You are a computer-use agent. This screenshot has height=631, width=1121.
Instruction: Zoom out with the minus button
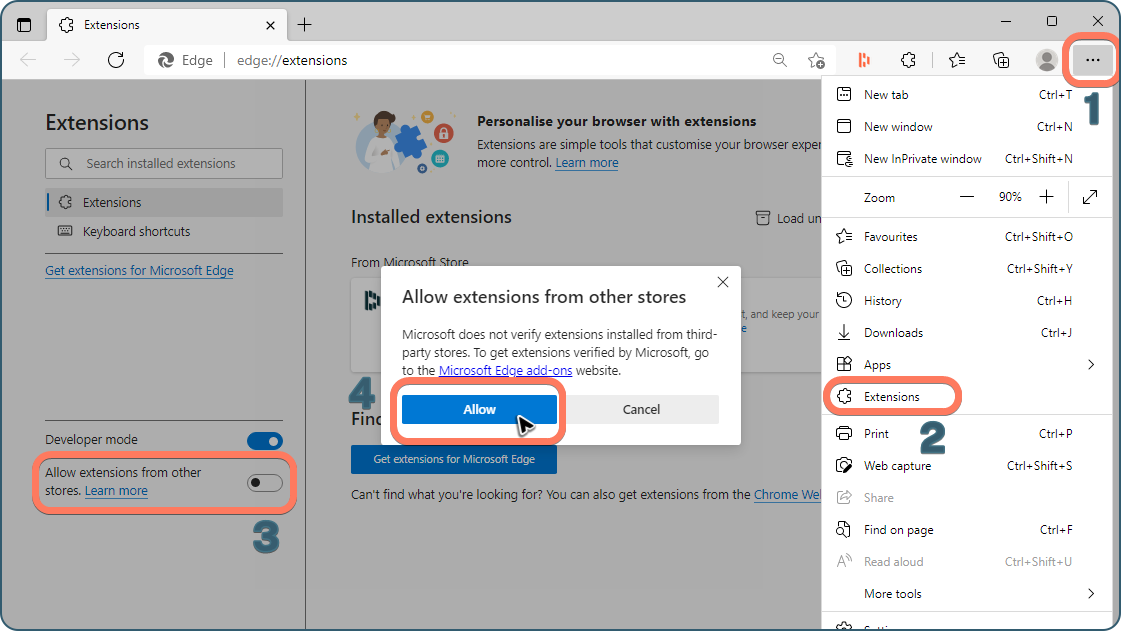pos(967,197)
